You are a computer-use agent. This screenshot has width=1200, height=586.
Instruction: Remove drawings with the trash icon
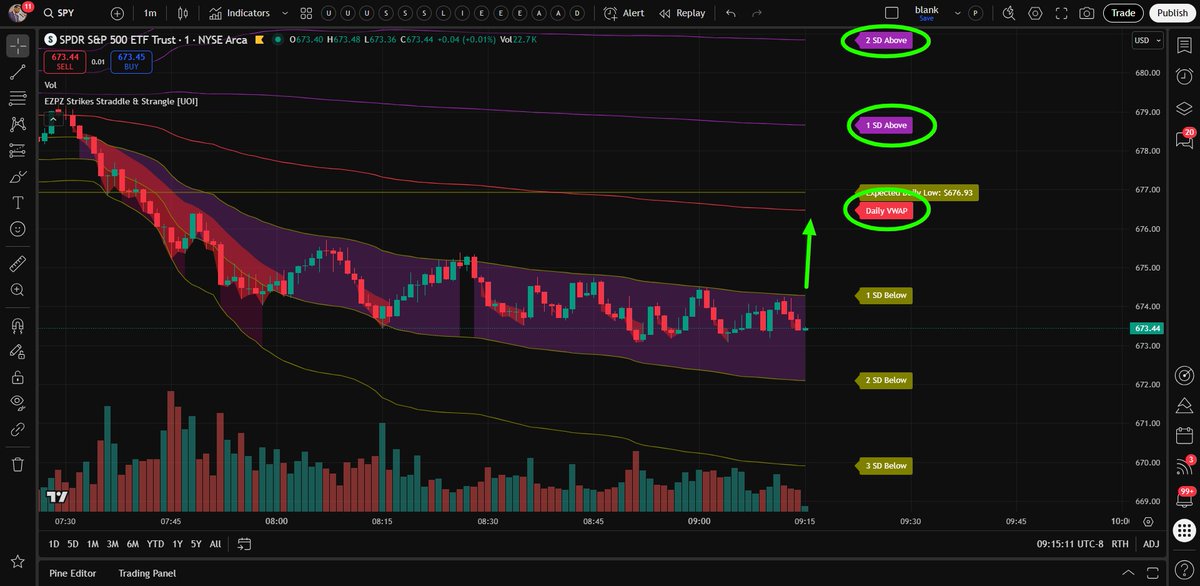17,464
